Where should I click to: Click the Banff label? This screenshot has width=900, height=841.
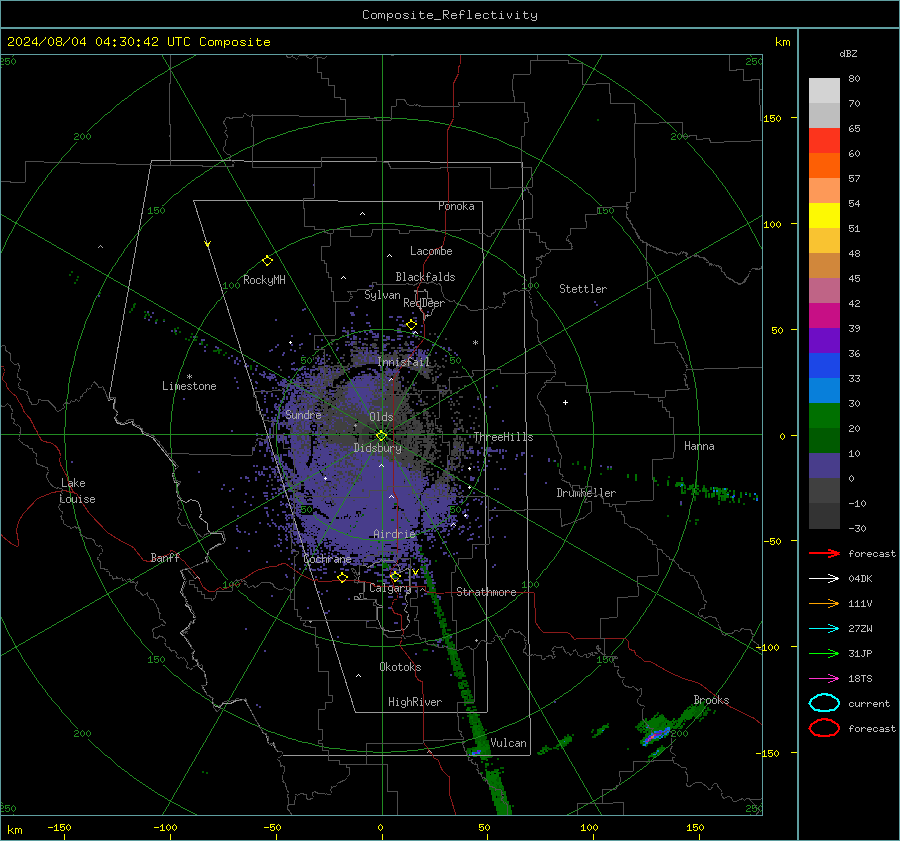[165, 557]
